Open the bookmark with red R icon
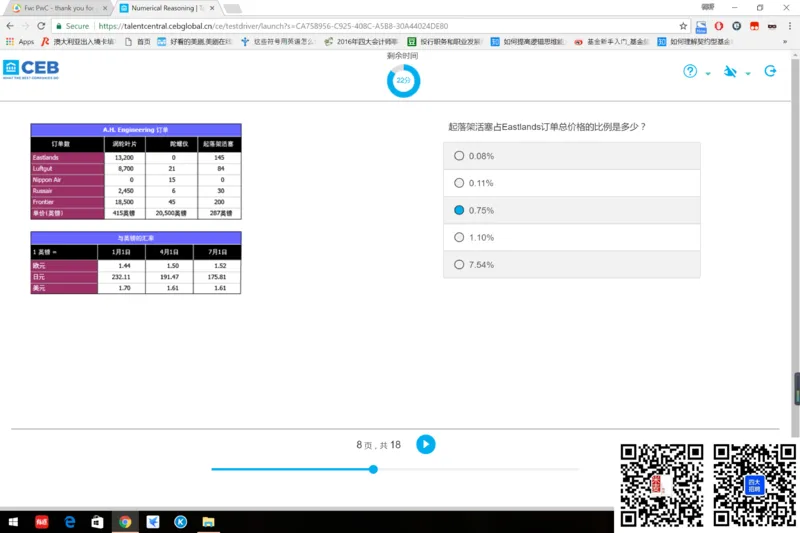 coord(78,42)
